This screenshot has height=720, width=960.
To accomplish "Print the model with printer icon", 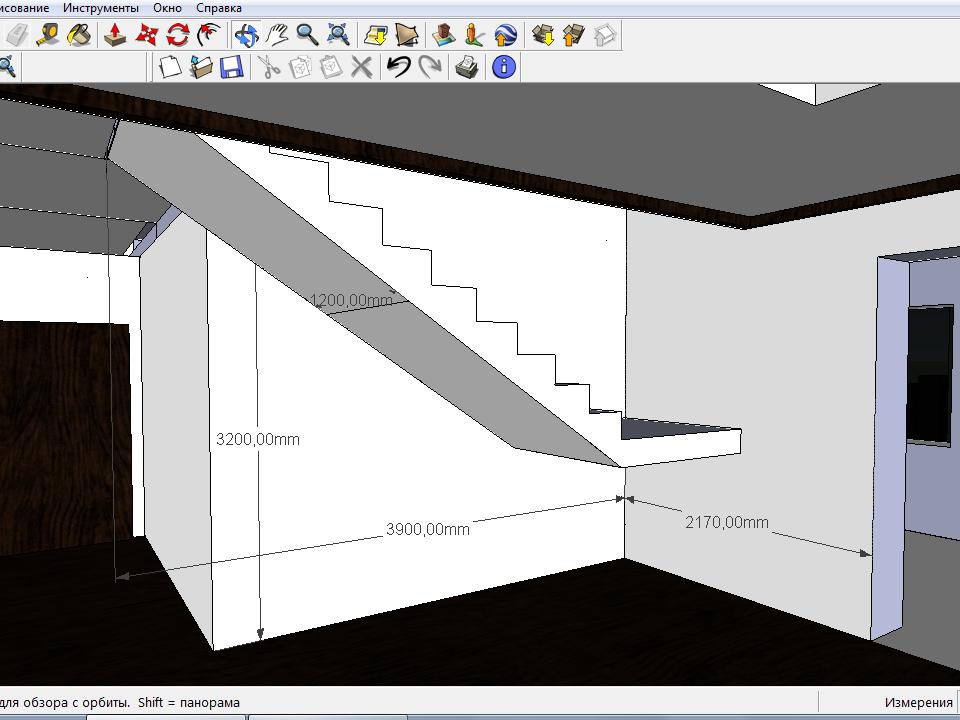I will tap(467, 67).
